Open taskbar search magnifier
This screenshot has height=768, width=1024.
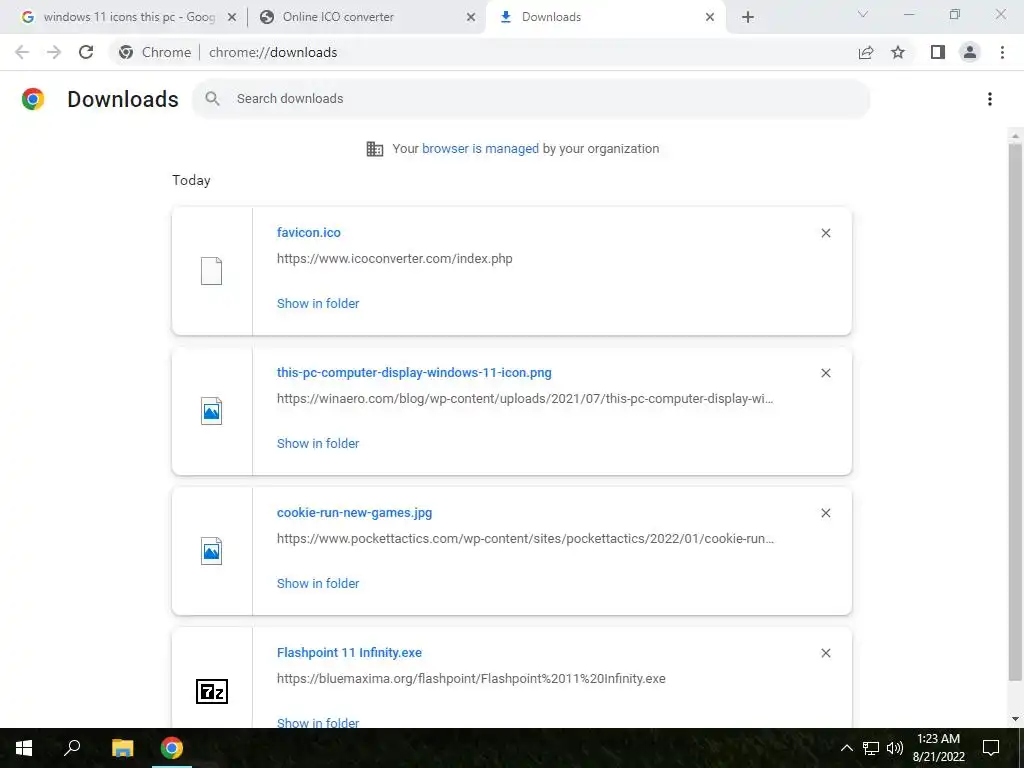coord(72,748)
